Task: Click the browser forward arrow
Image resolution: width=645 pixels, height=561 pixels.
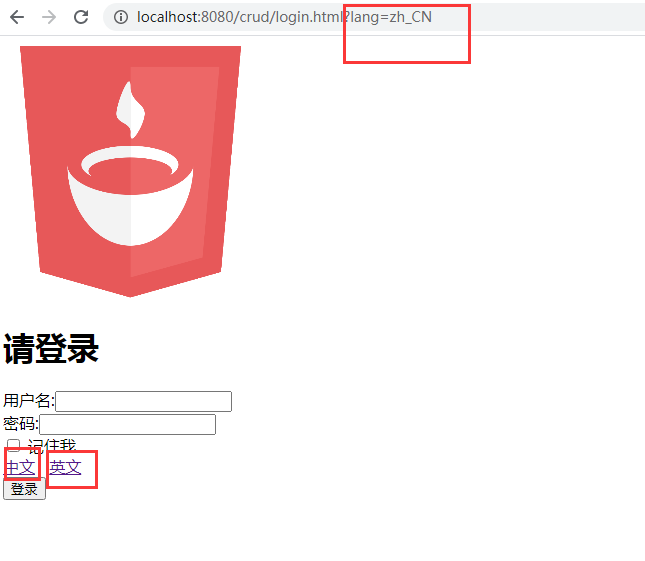Action: pyautogui.click(x=49, y=17)
